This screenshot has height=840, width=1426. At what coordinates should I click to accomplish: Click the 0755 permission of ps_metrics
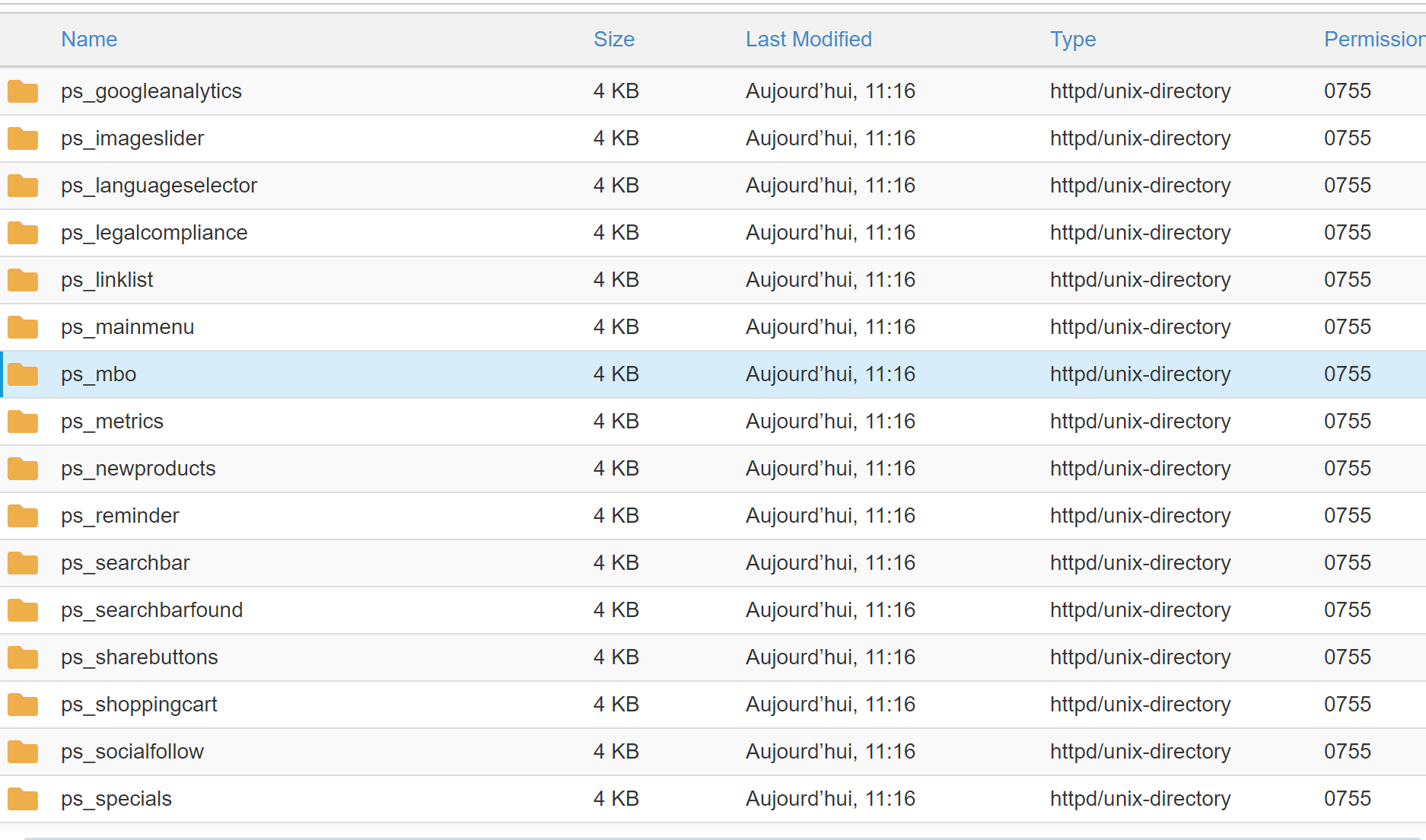click(1348, 422)
